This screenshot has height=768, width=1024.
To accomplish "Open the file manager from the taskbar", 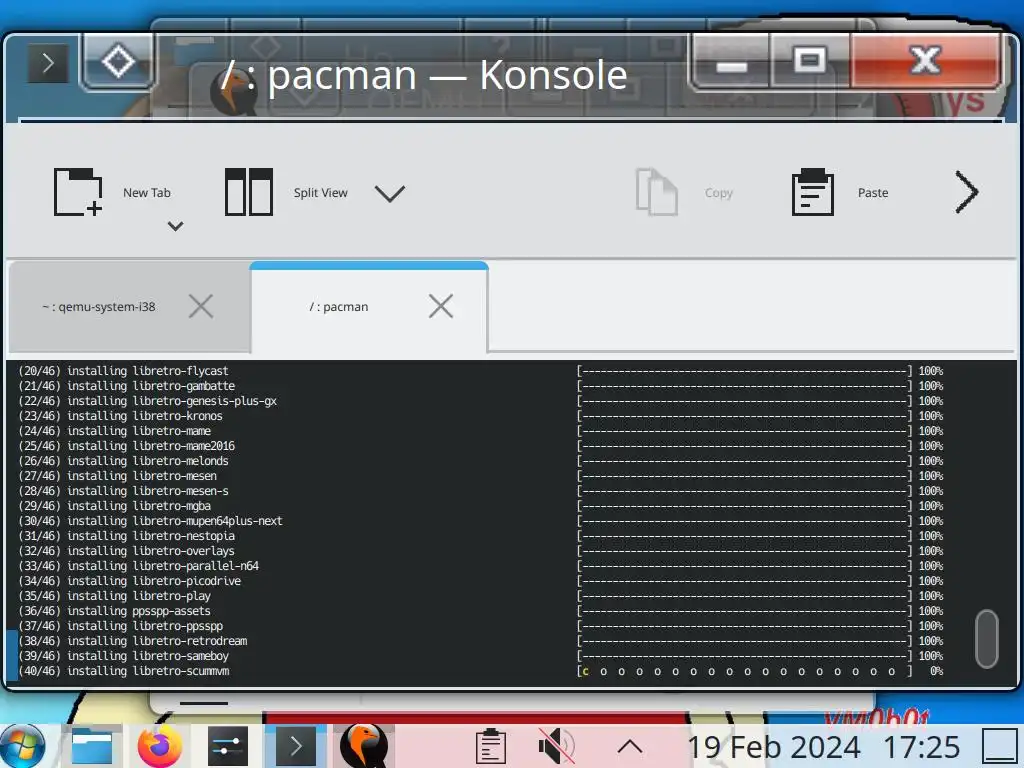I will (x=91, y=746).
